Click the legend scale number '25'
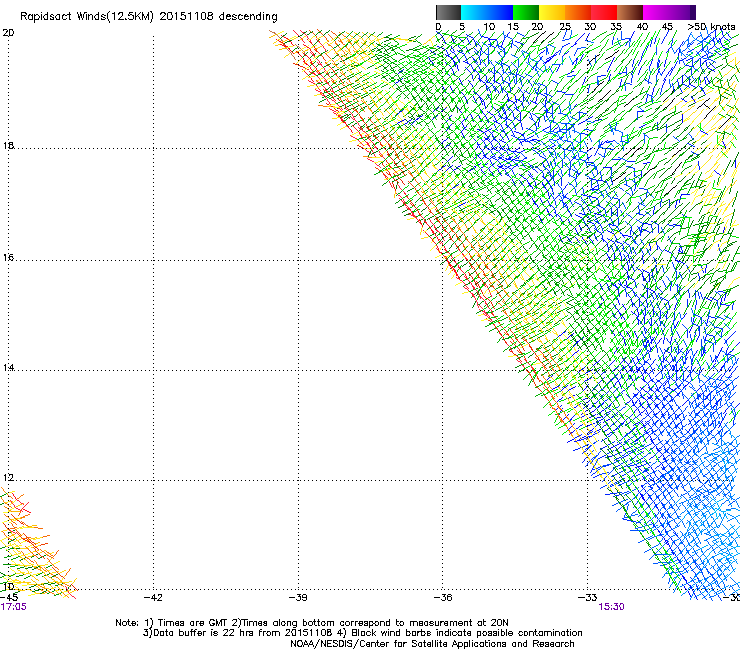The image size is (740, 650). [x=565, y=27]
